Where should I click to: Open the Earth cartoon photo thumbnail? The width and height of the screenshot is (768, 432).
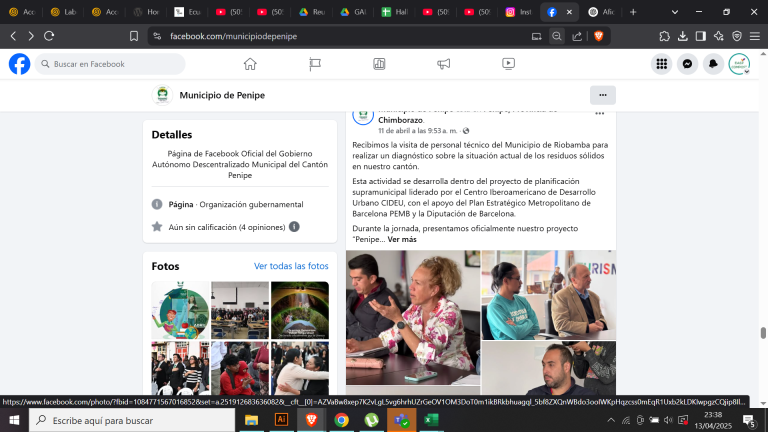[x=180, y=310]
